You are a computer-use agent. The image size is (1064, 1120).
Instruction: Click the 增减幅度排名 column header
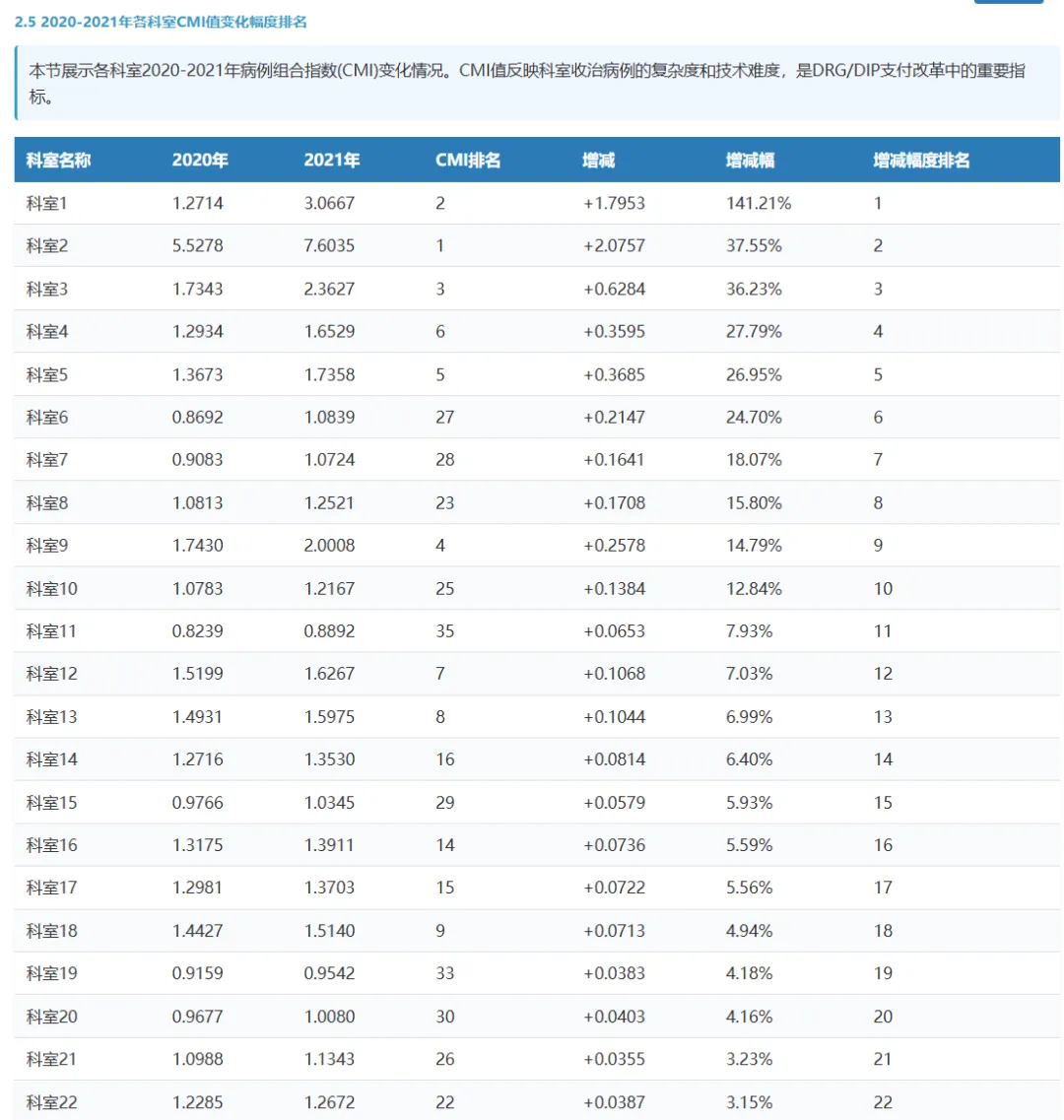pos(922,160)
